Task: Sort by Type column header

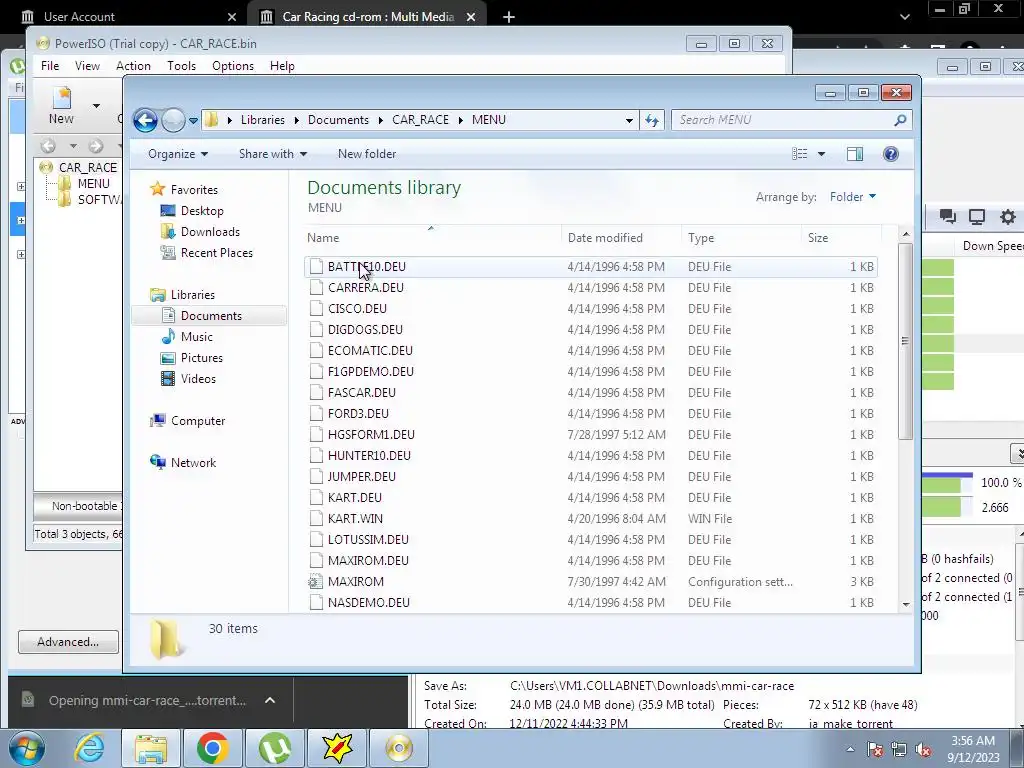Action: tap(741, 238)
